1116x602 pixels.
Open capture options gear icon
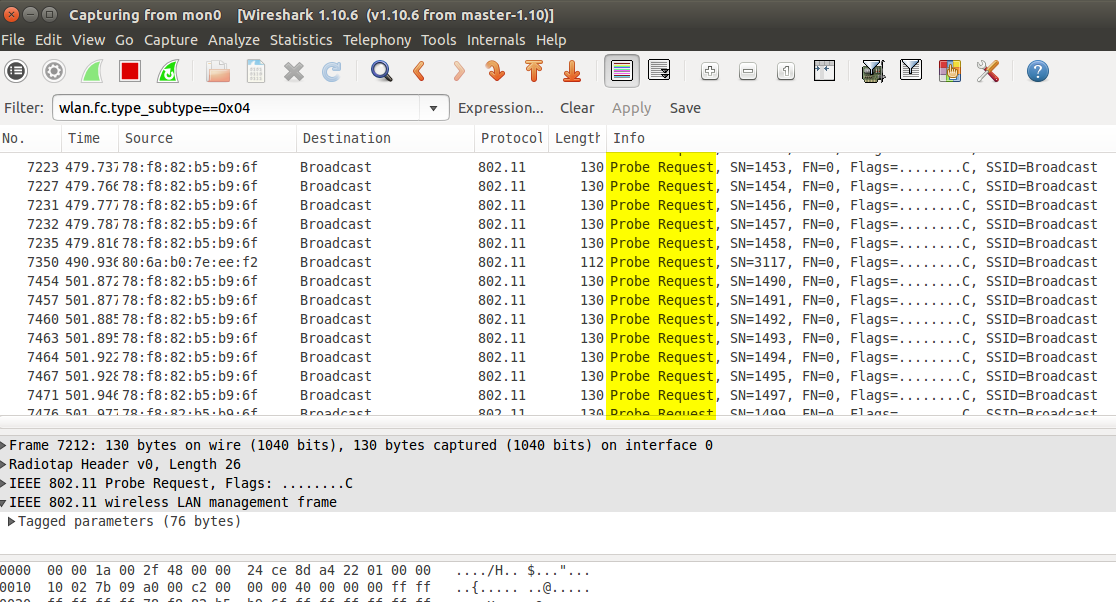(54, 71)
